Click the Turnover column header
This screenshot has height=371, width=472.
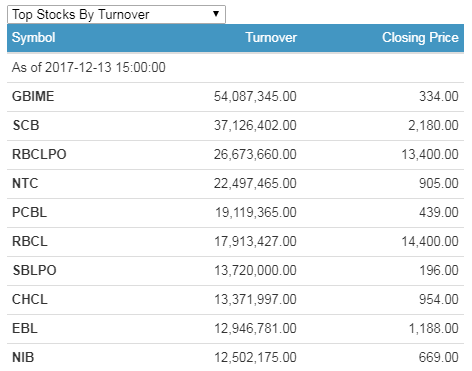(x=271, y=37)
